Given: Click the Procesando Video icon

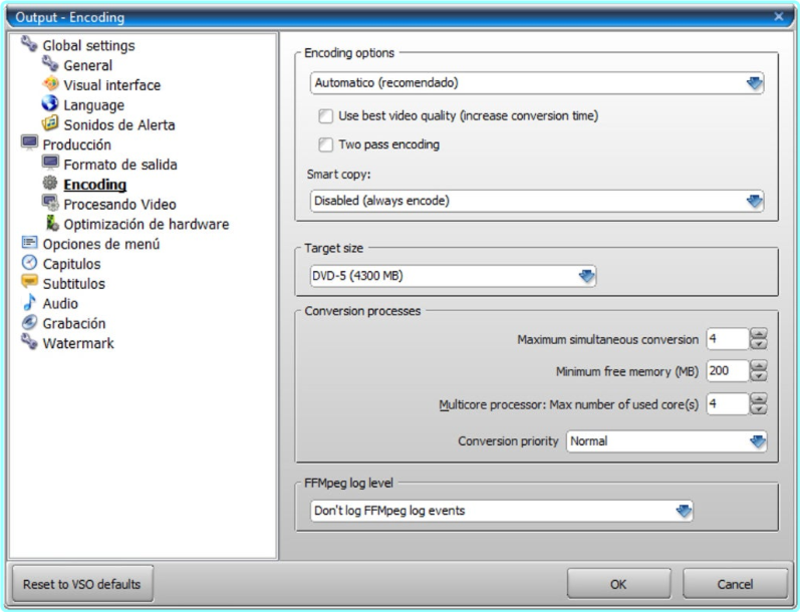Looking at the screenshot, I should click(50, 203).
